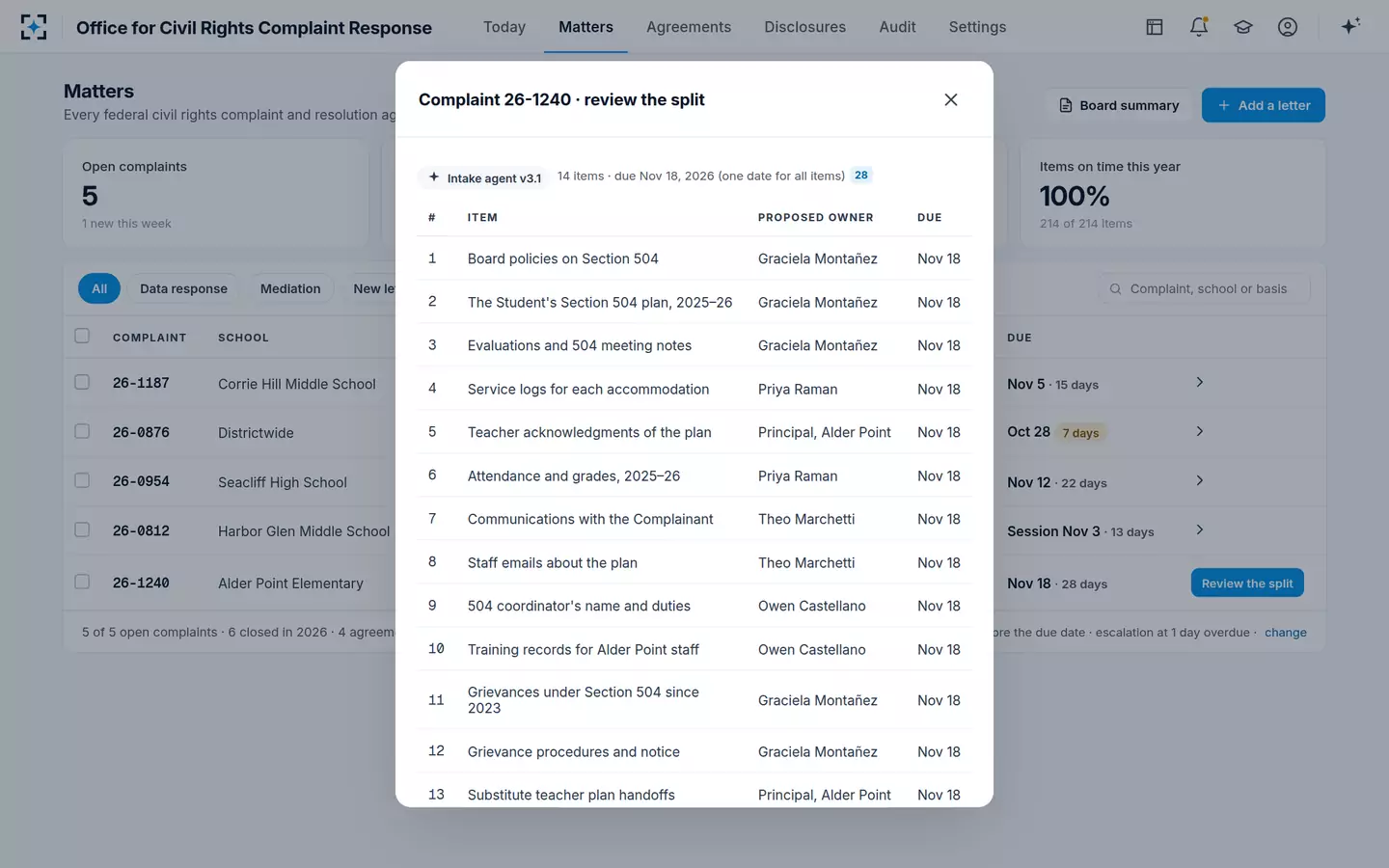Click the search magnifier icon
This screenshot has height=868, width=1389.
[x=1115, y=288]
